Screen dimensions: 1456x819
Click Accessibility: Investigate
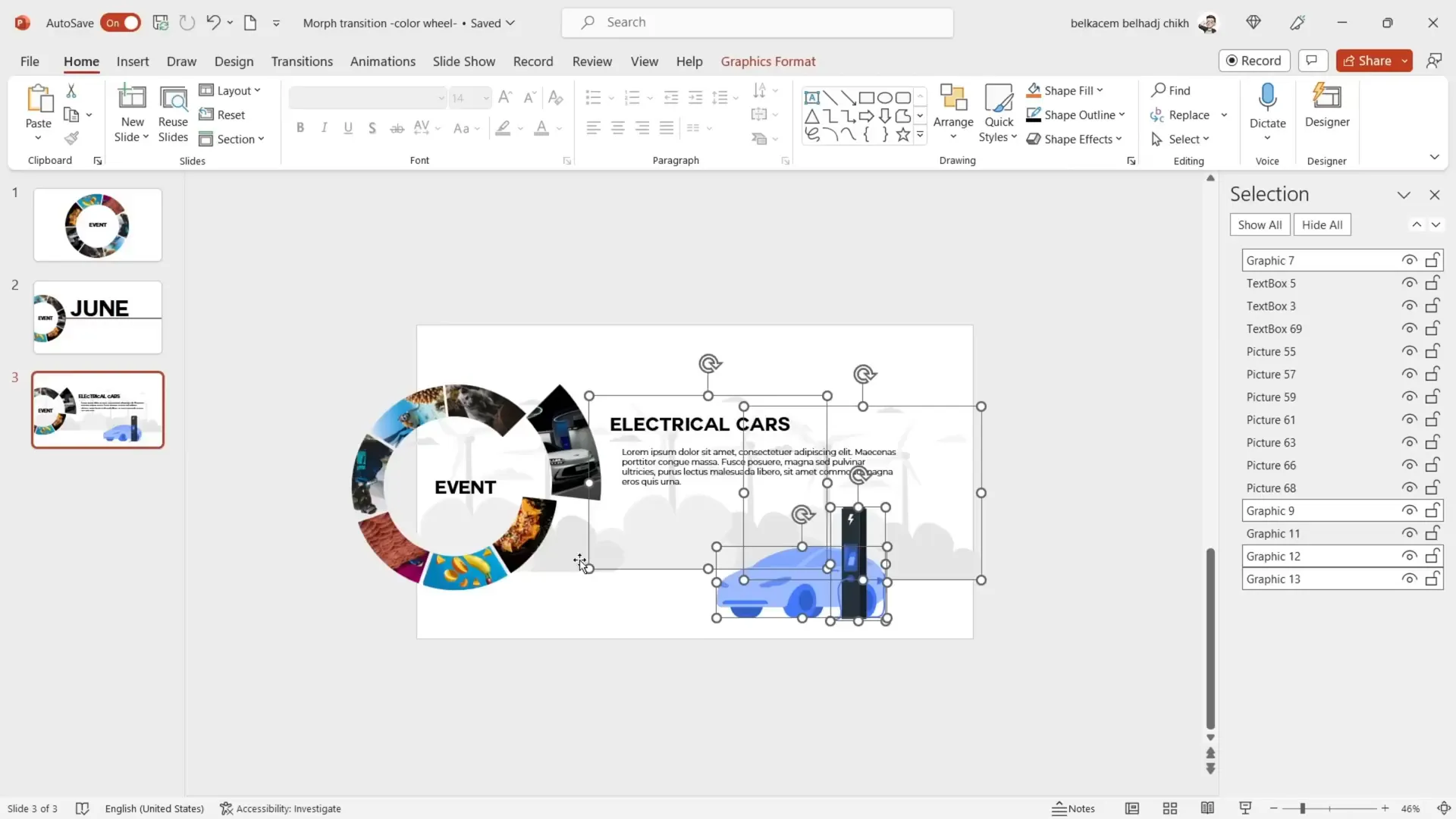[281, 808]
